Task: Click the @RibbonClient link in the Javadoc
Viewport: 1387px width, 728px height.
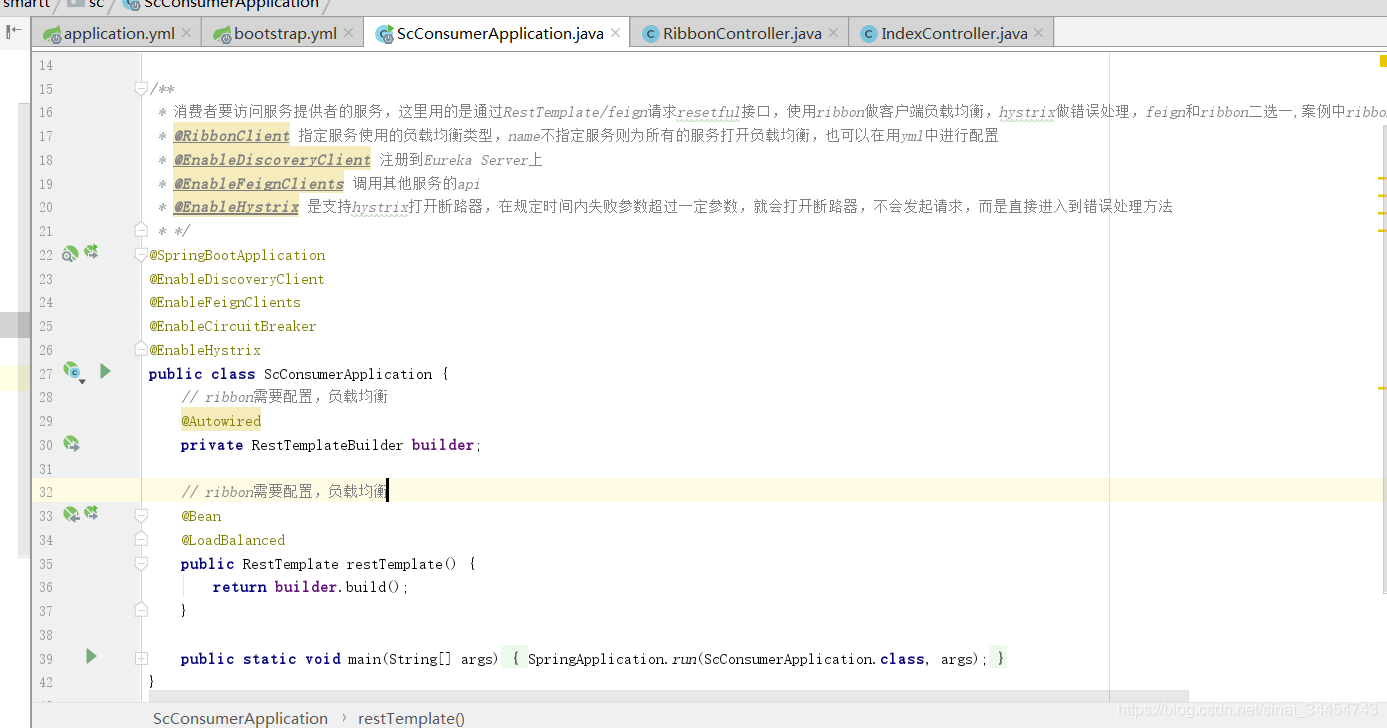Action: point(232,136)
